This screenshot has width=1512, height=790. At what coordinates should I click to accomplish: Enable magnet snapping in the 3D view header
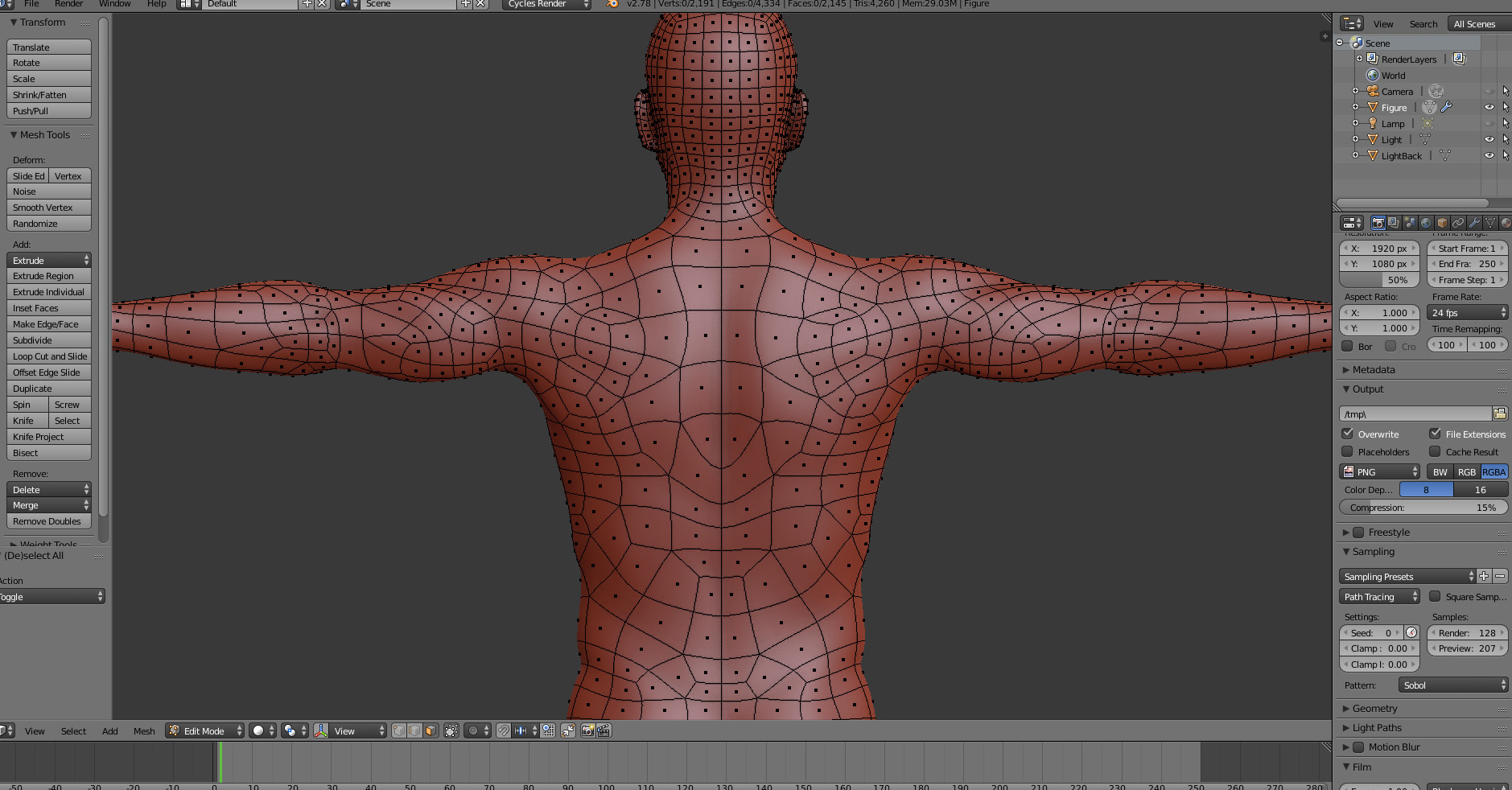click(x=503, y=730)
